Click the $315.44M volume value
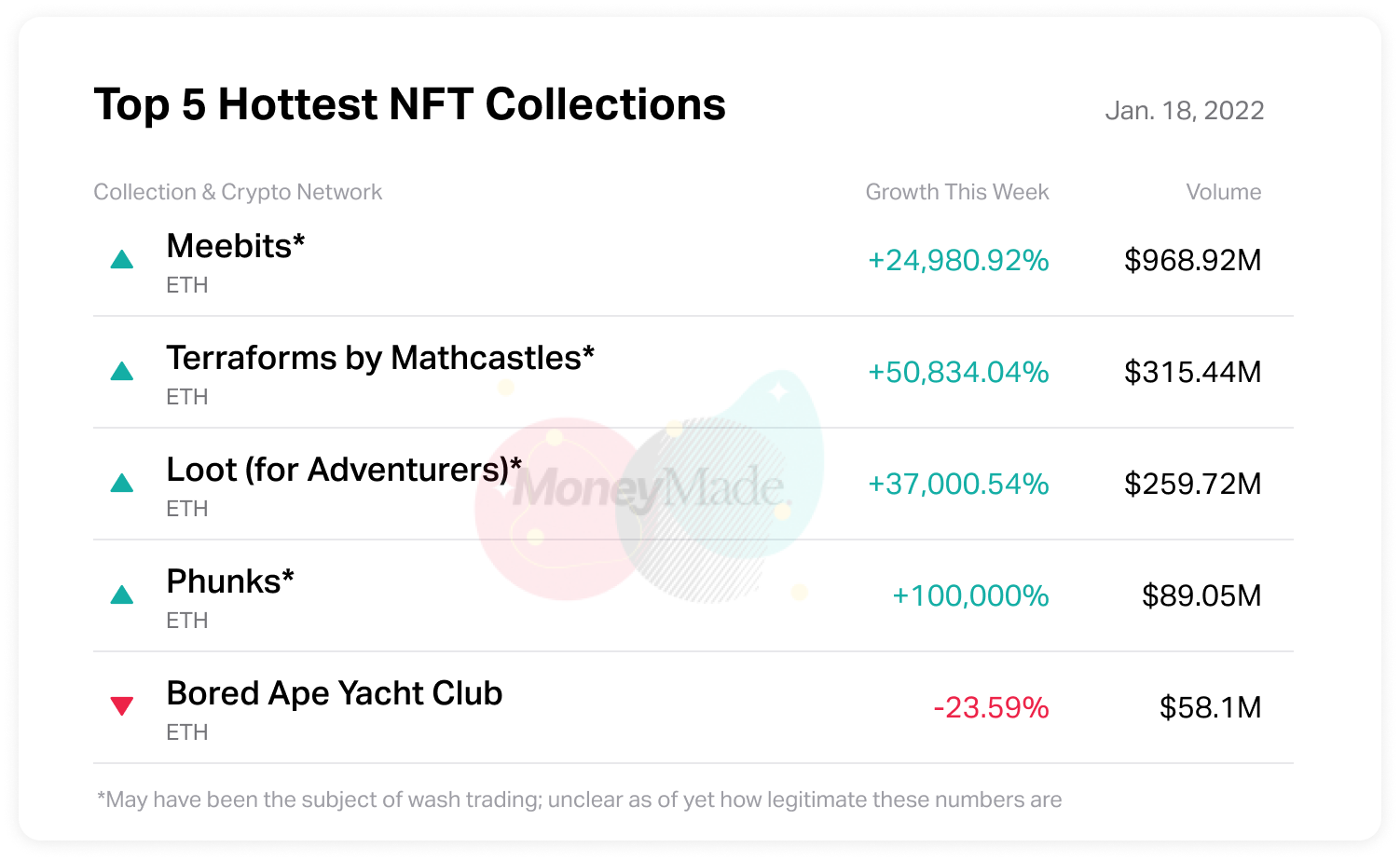Viewport: 1400px width, 861px height. 1192,372
